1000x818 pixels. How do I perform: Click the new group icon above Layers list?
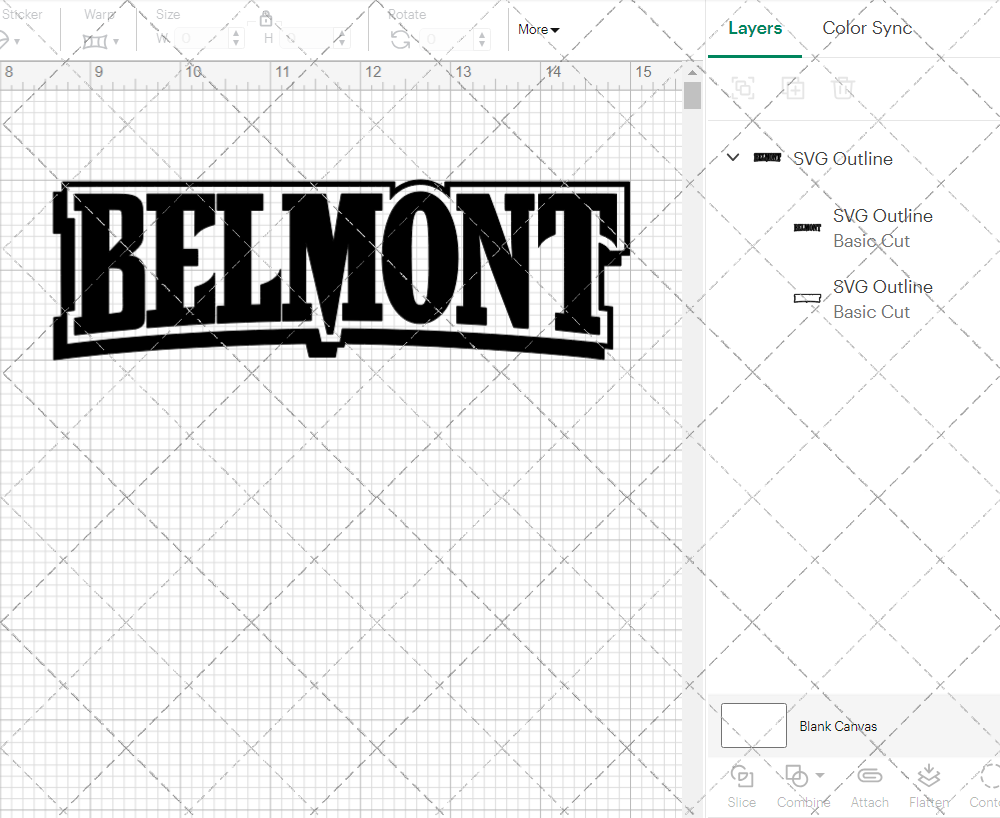(743, 88)
